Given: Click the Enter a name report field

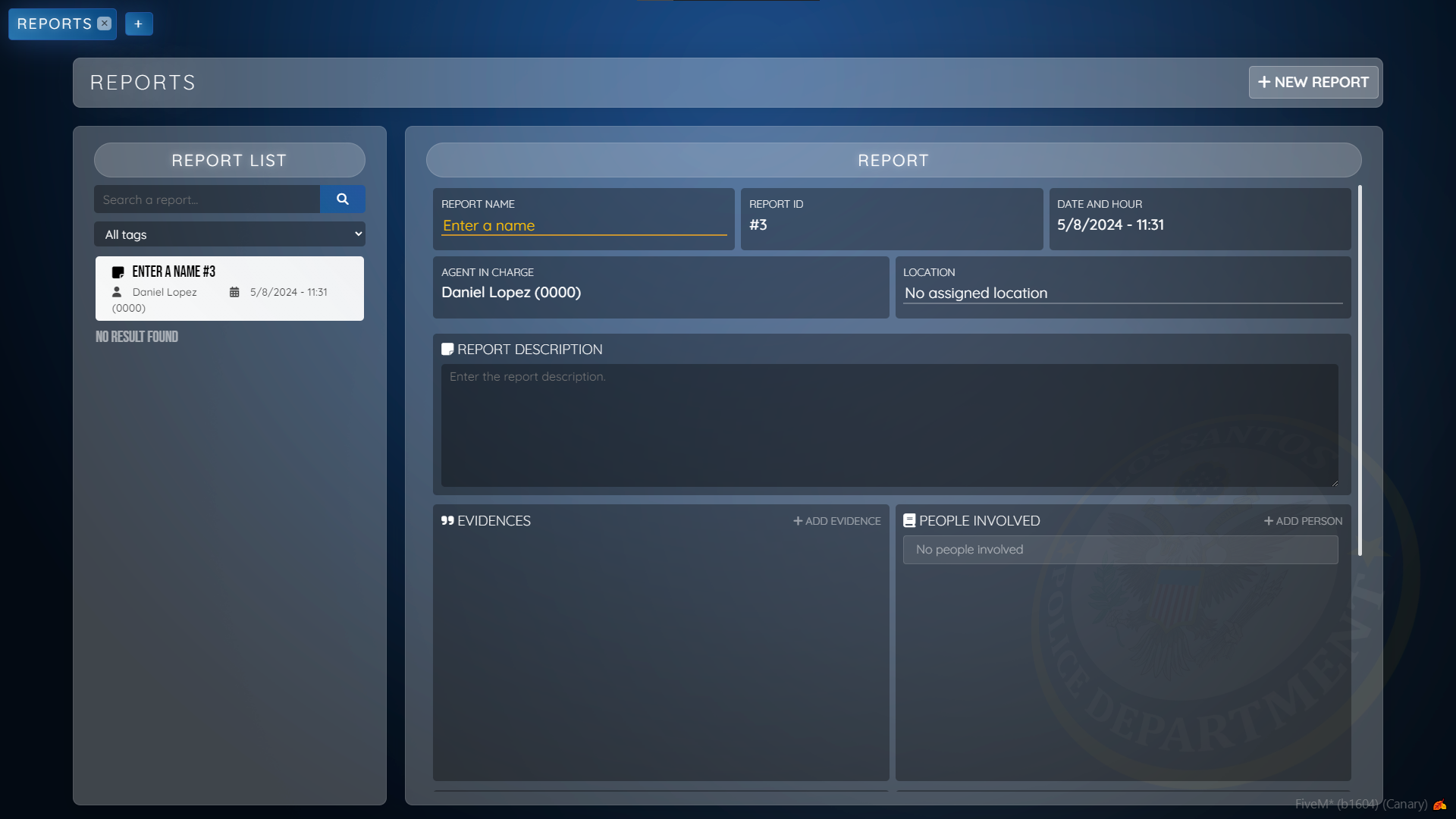Looking at the screenshot, I should [583, 226].
